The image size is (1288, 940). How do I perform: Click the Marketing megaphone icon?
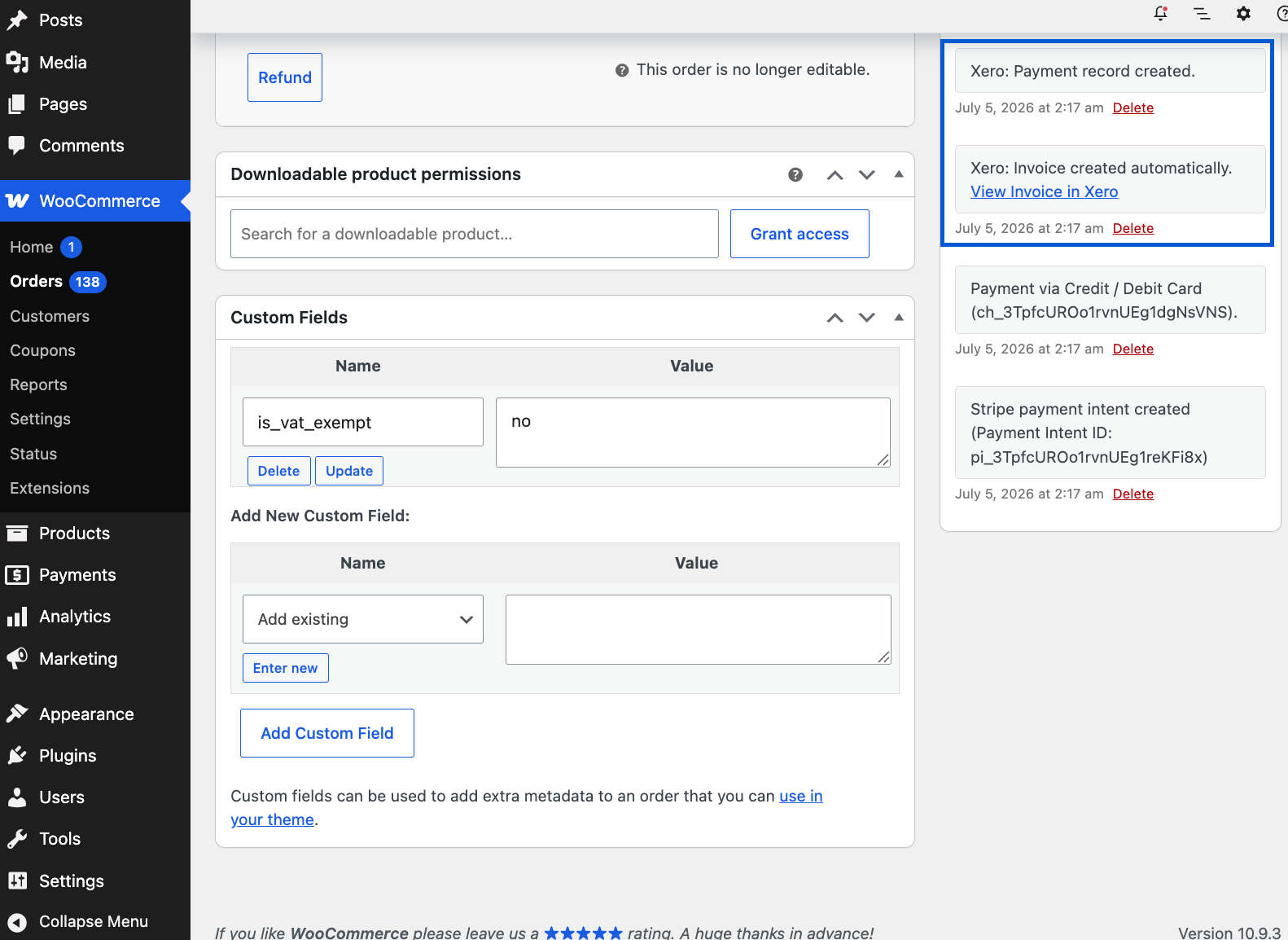[17, 658]
